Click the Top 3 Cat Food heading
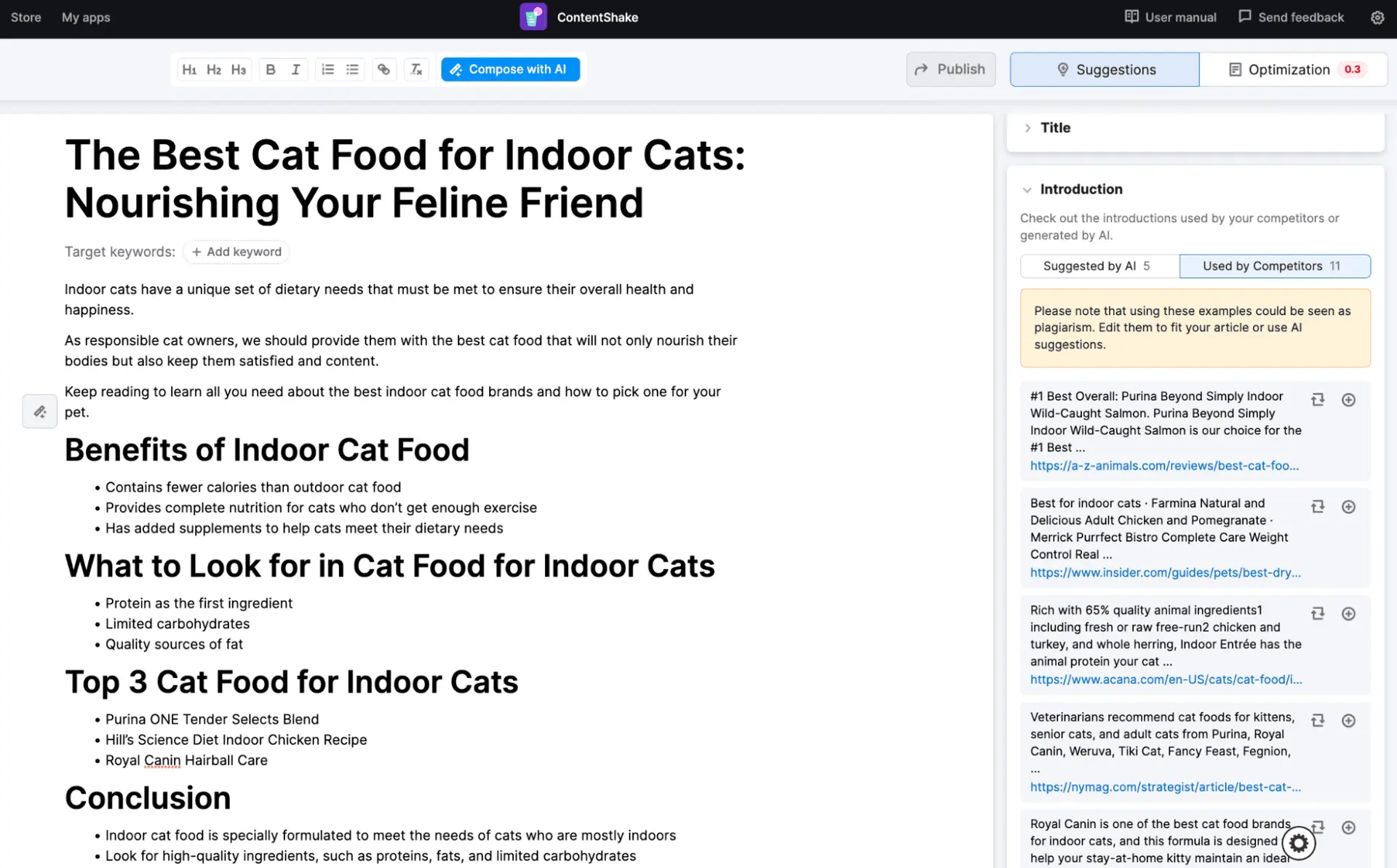The height and width of the screenshot is (868, 1397). tap(291, 682)
